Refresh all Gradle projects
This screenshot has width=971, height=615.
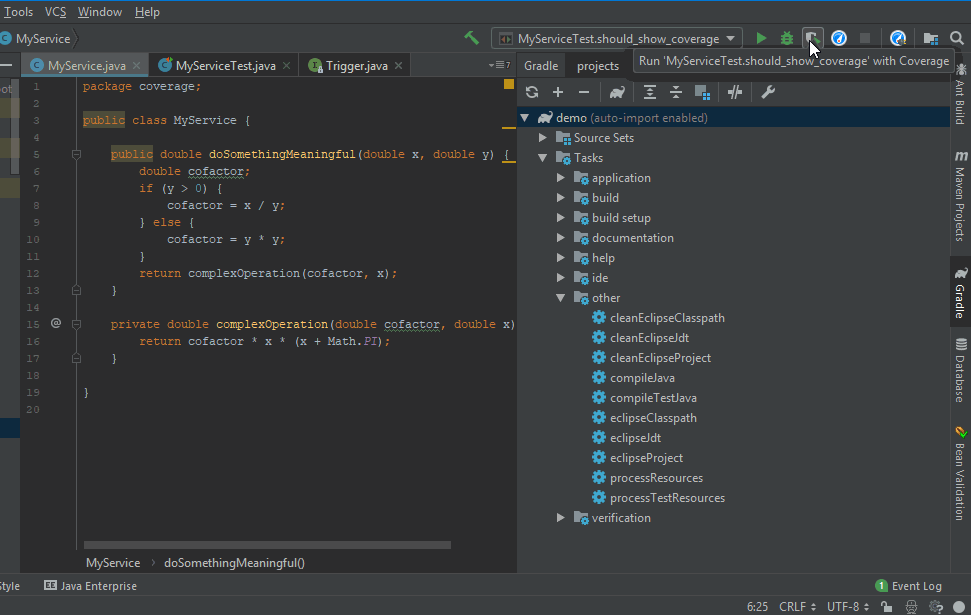[x=531, y=91]
